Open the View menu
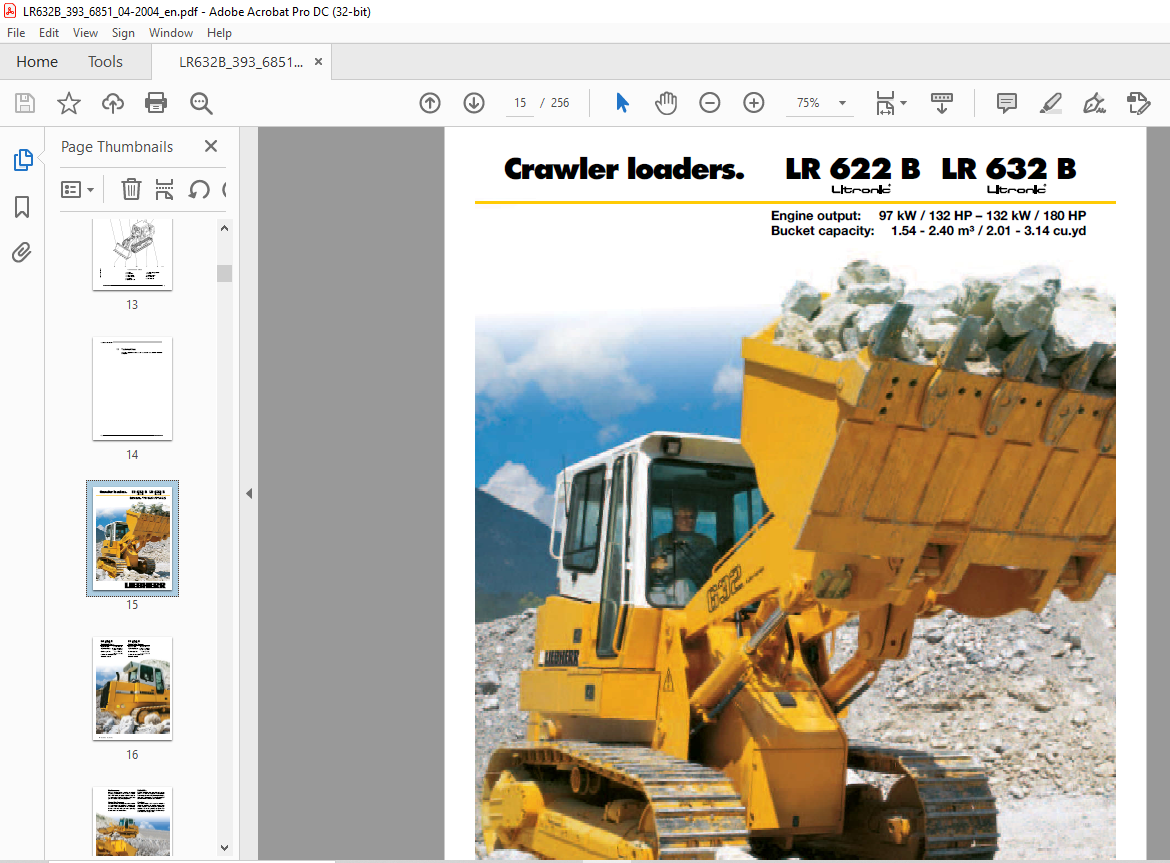 (85, 33)
